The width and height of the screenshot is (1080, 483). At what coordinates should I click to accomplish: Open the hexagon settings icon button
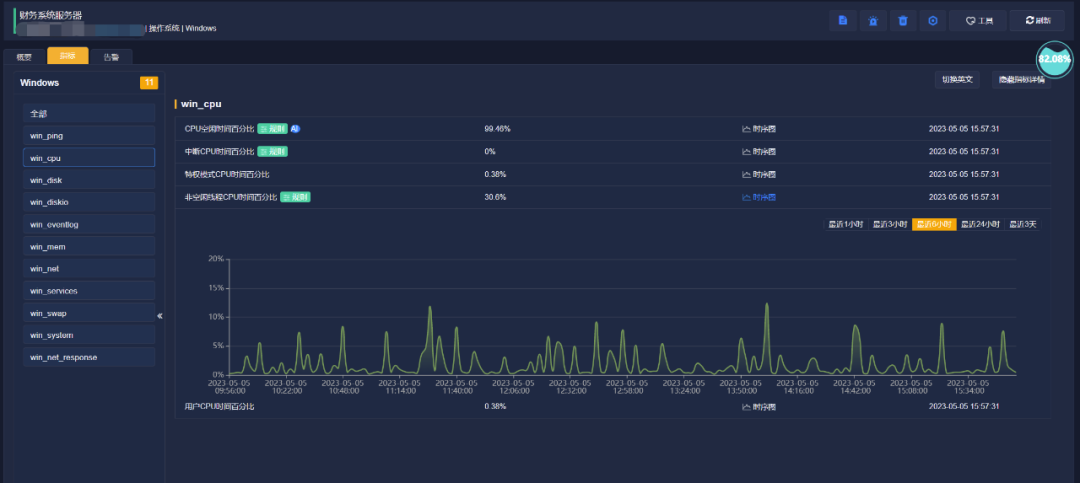[933, 21]
